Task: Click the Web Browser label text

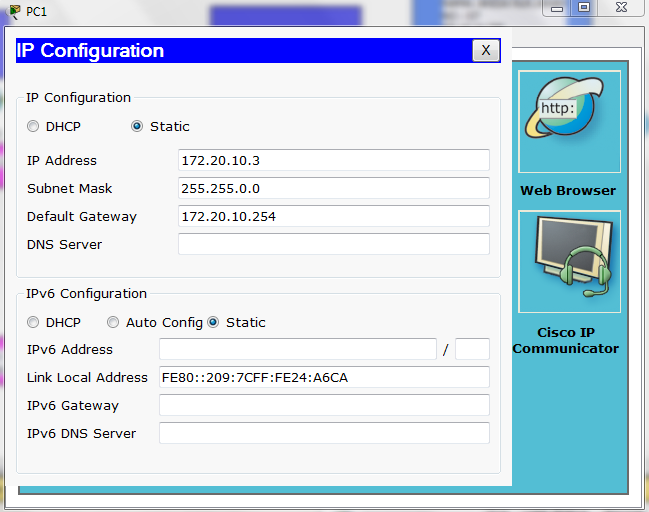Action: tap(568, 190)
